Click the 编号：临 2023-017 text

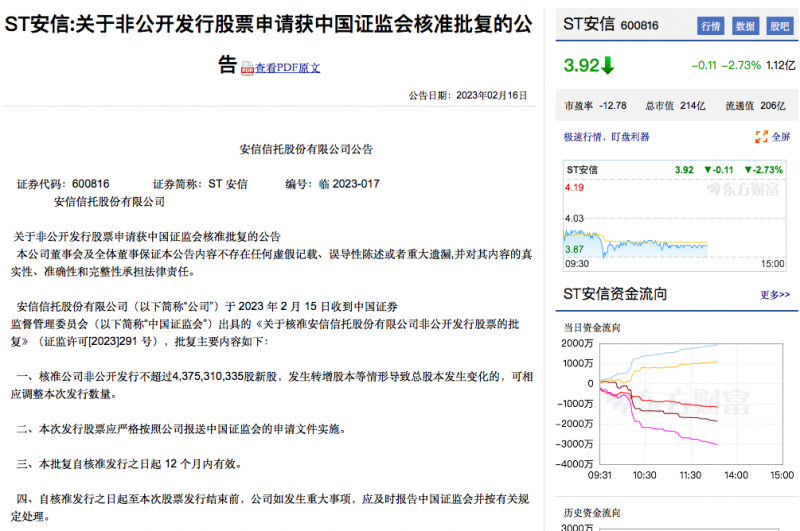click(x=332, y=184)
